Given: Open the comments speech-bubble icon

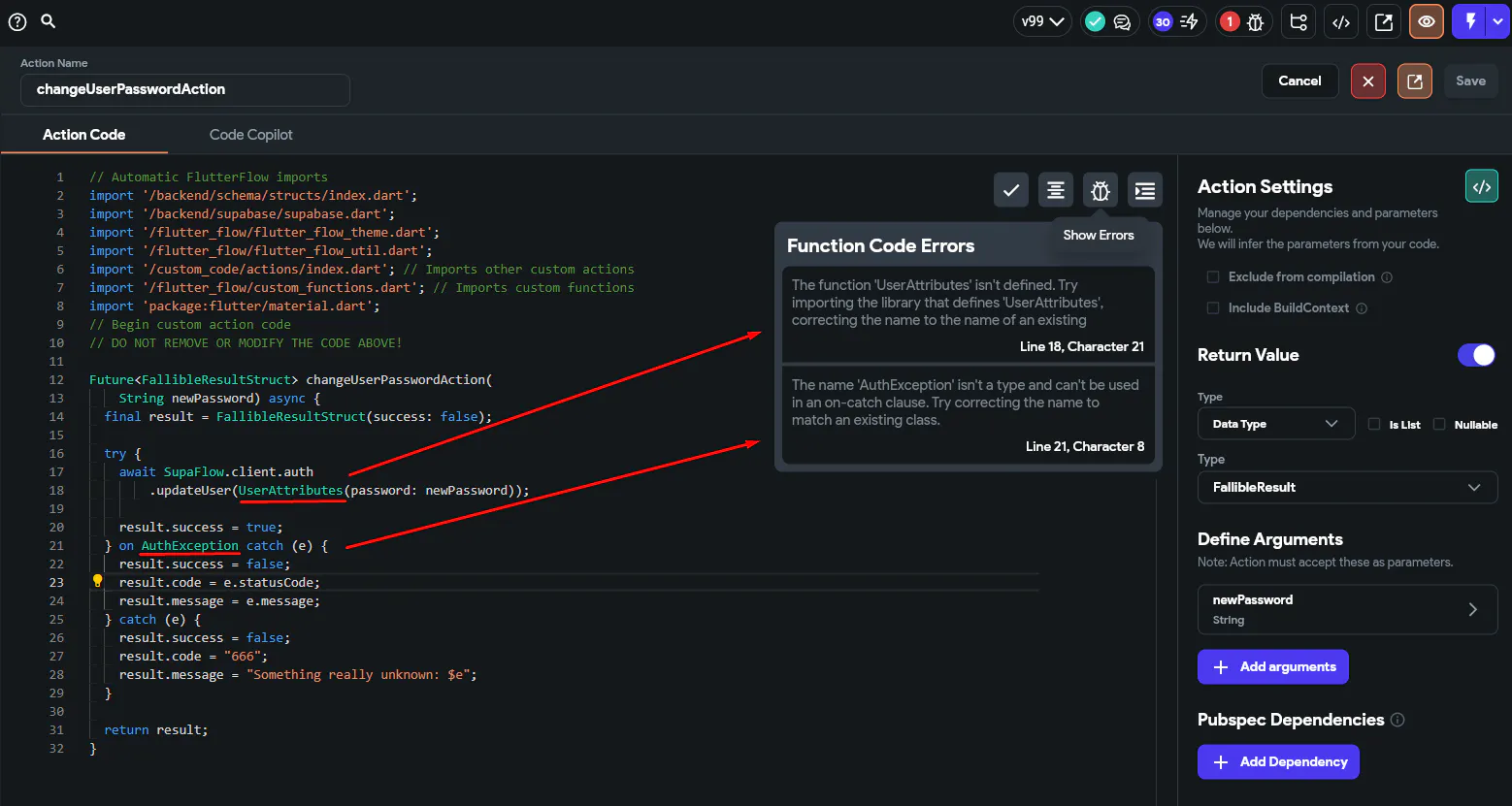Looking at the screenshot, I should tap(1123, 21).
